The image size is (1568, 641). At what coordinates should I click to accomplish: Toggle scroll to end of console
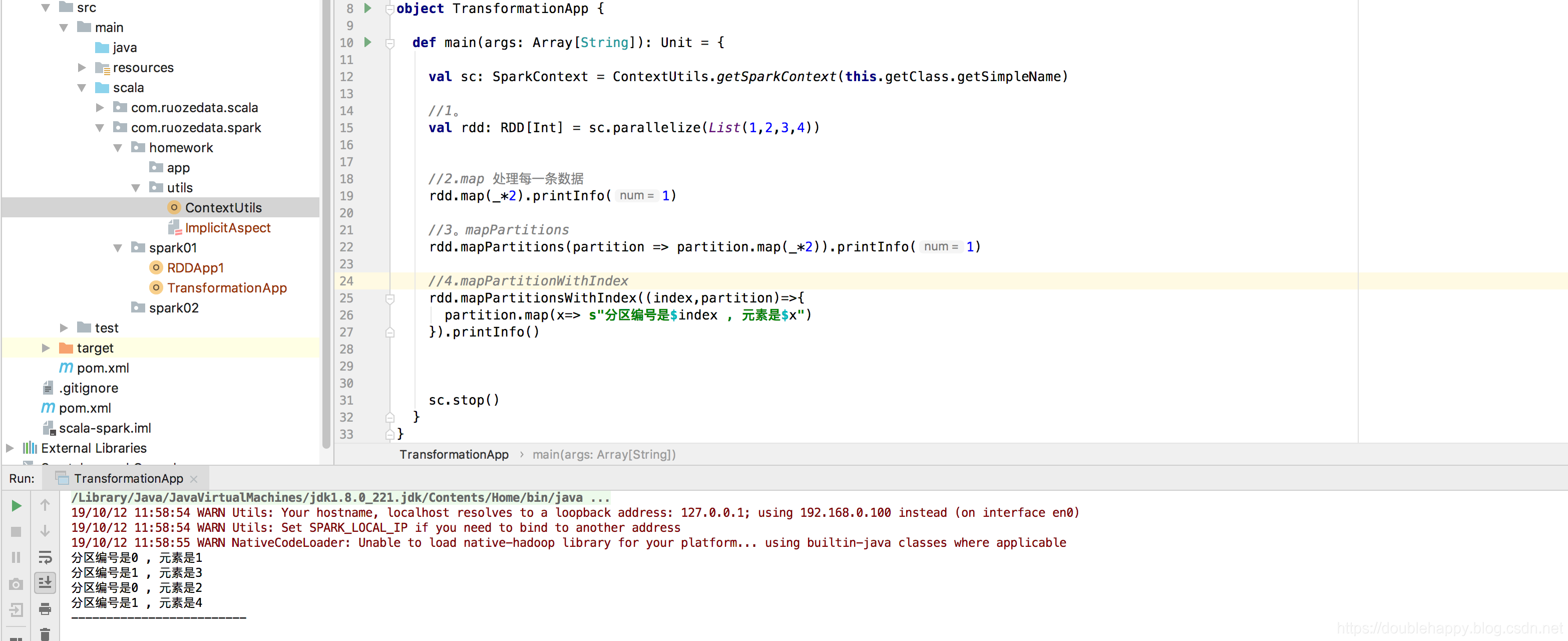[x=45, y=582]
